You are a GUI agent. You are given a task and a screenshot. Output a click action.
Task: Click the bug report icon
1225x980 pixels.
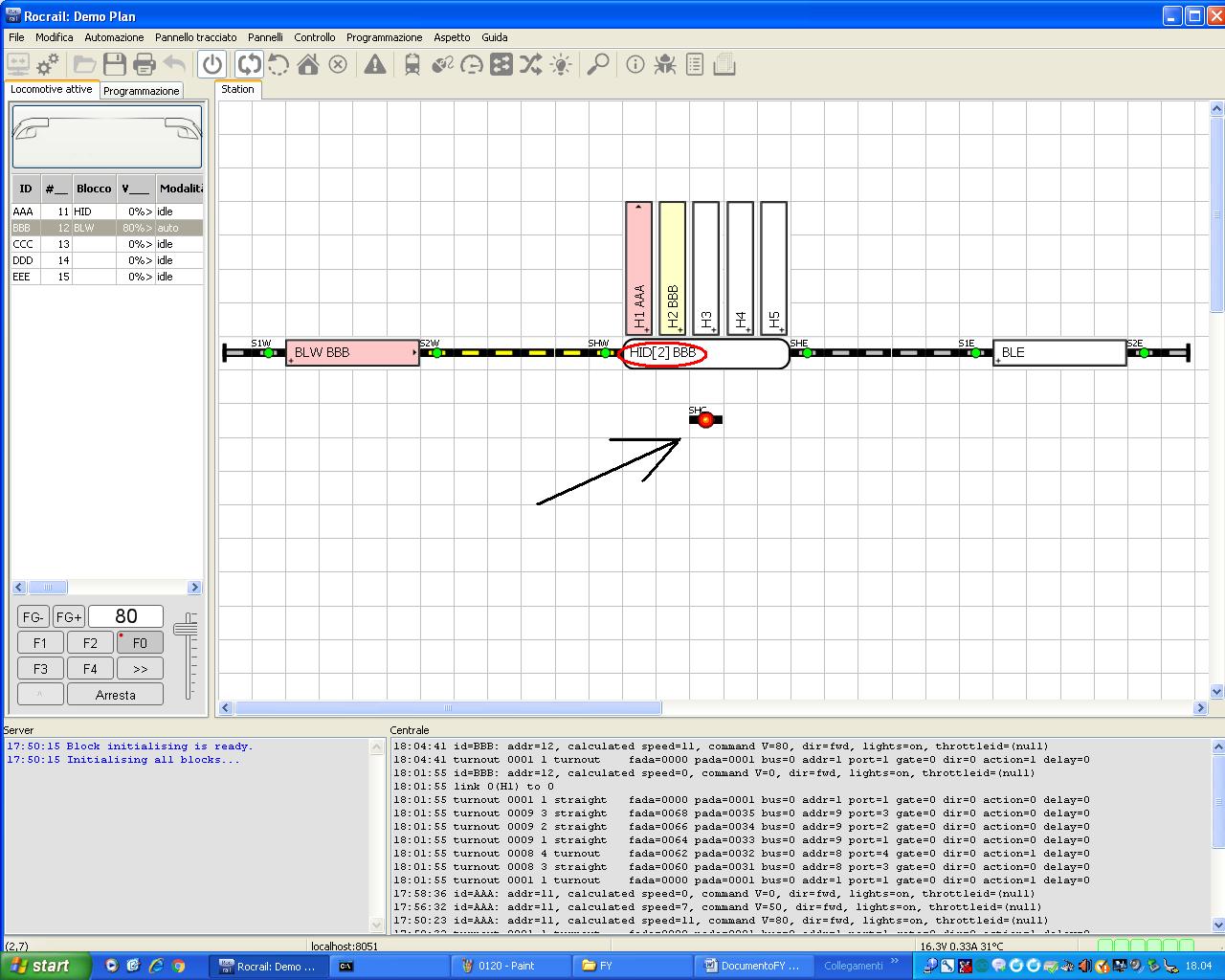pyautogui.click(x=665, y=64)
